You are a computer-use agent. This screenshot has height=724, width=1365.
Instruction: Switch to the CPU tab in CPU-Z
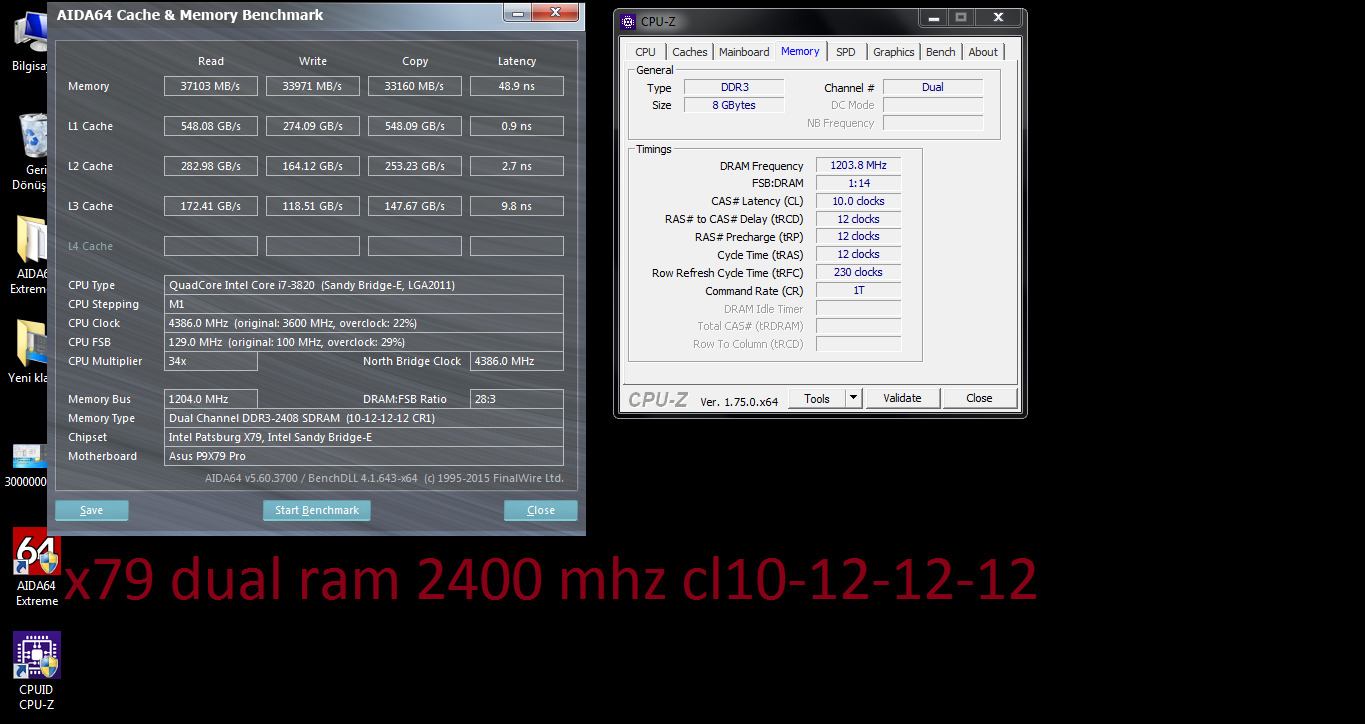[x=645, y=52]
